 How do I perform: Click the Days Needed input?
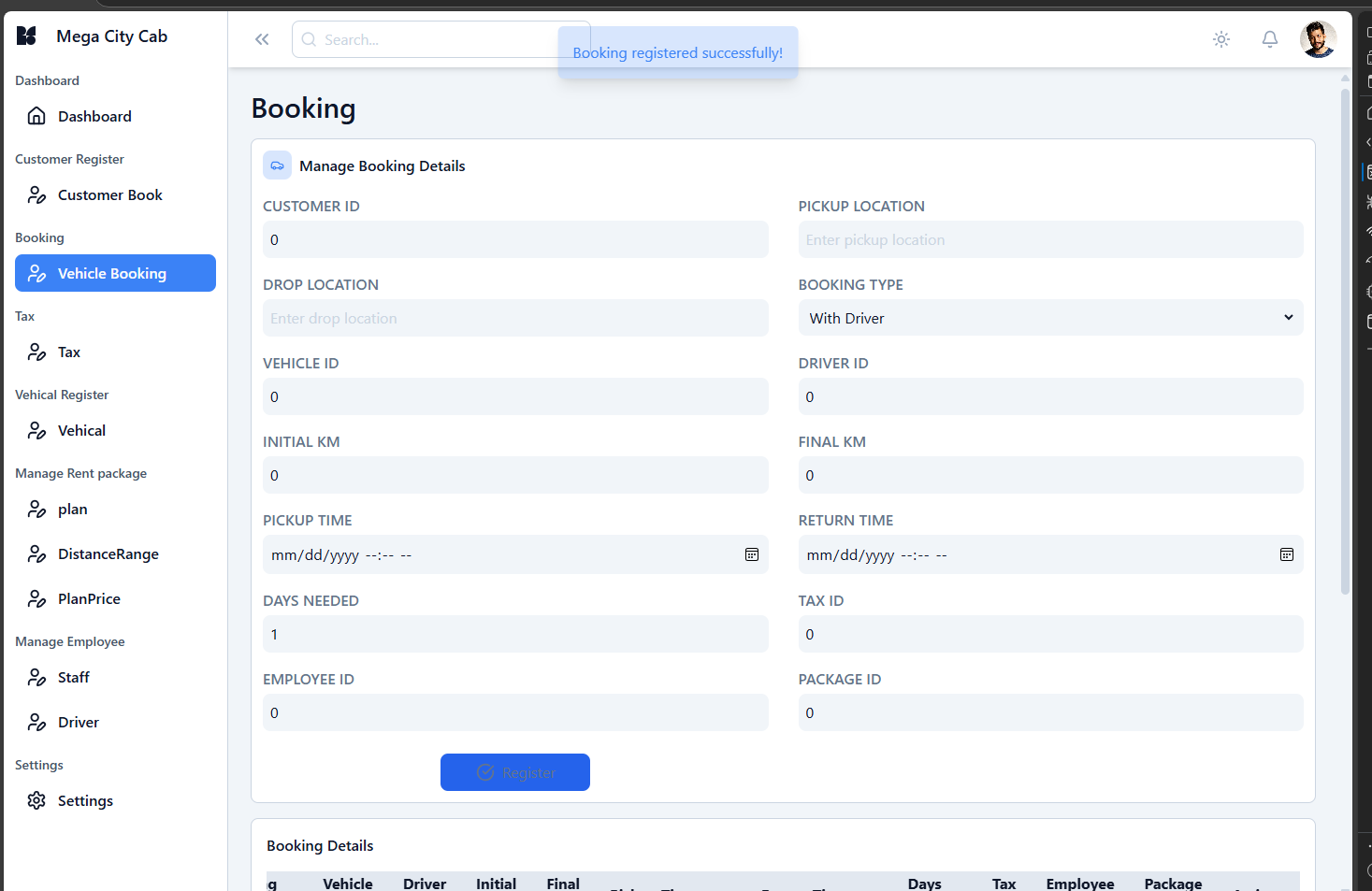515,634
